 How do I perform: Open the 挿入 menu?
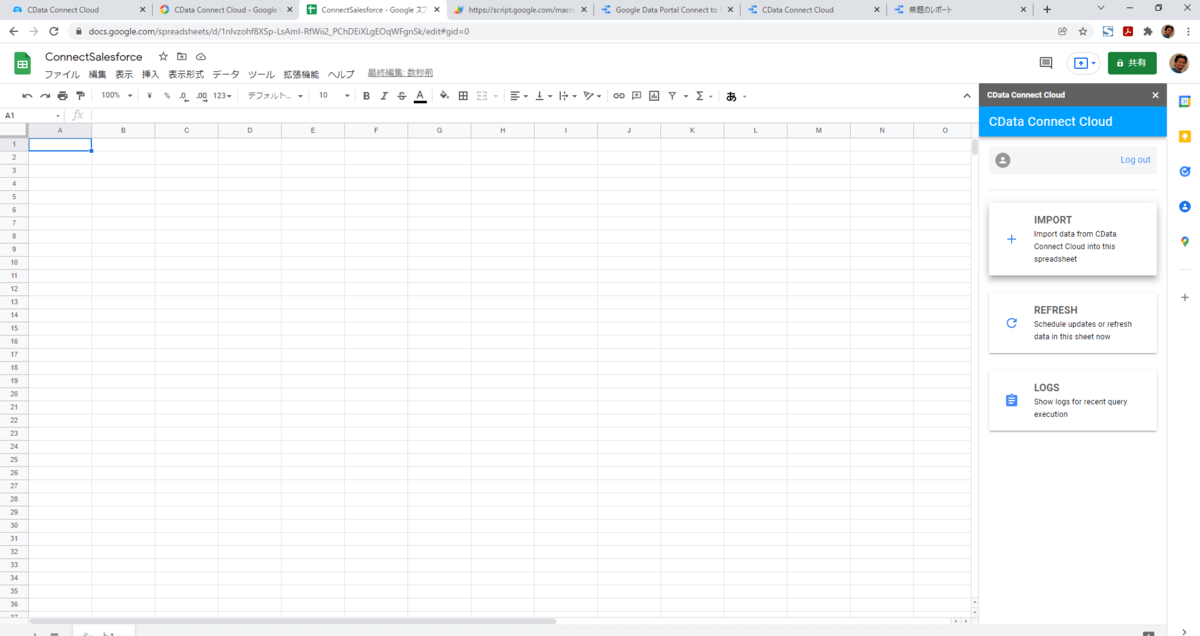pos(150,74)
